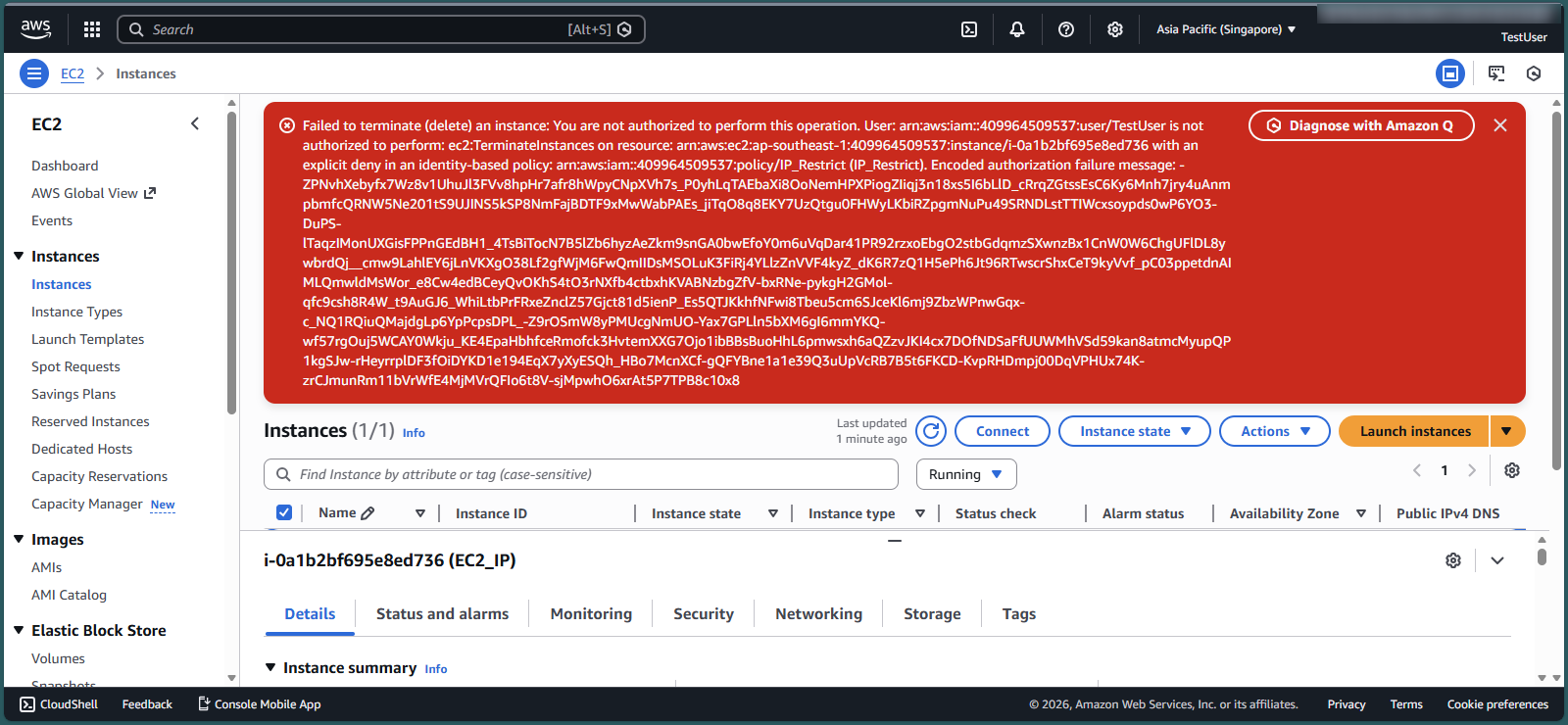This screenshot has height=725, width=1568.
Task: Open AWS Global View external link icon
Action: 150,193
